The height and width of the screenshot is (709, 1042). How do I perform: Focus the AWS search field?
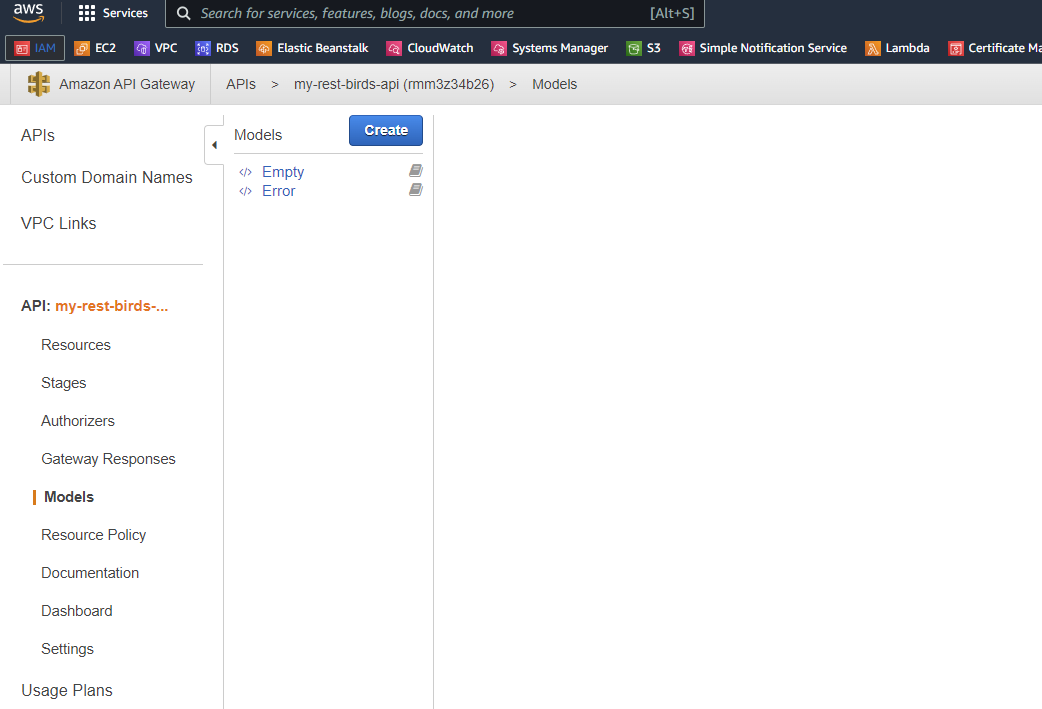[435, 13]
